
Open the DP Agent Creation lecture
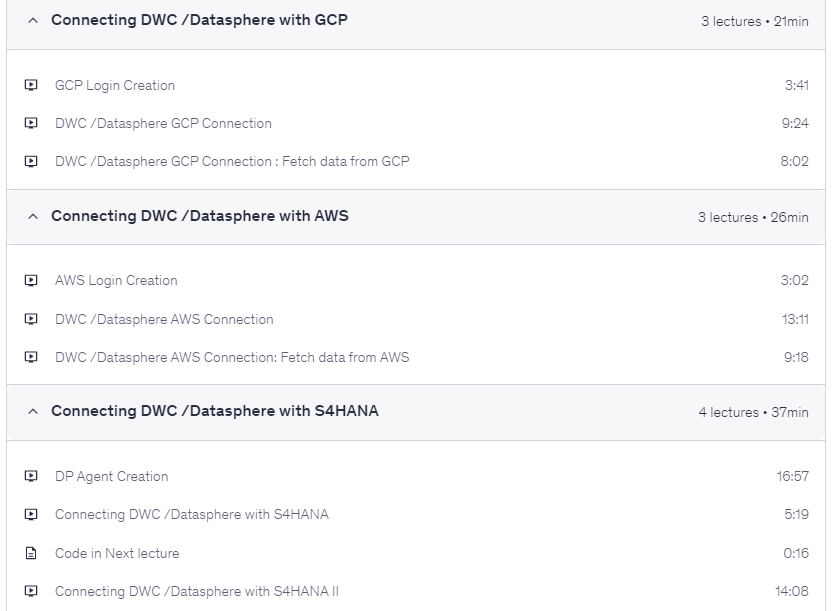pos(111,477)
